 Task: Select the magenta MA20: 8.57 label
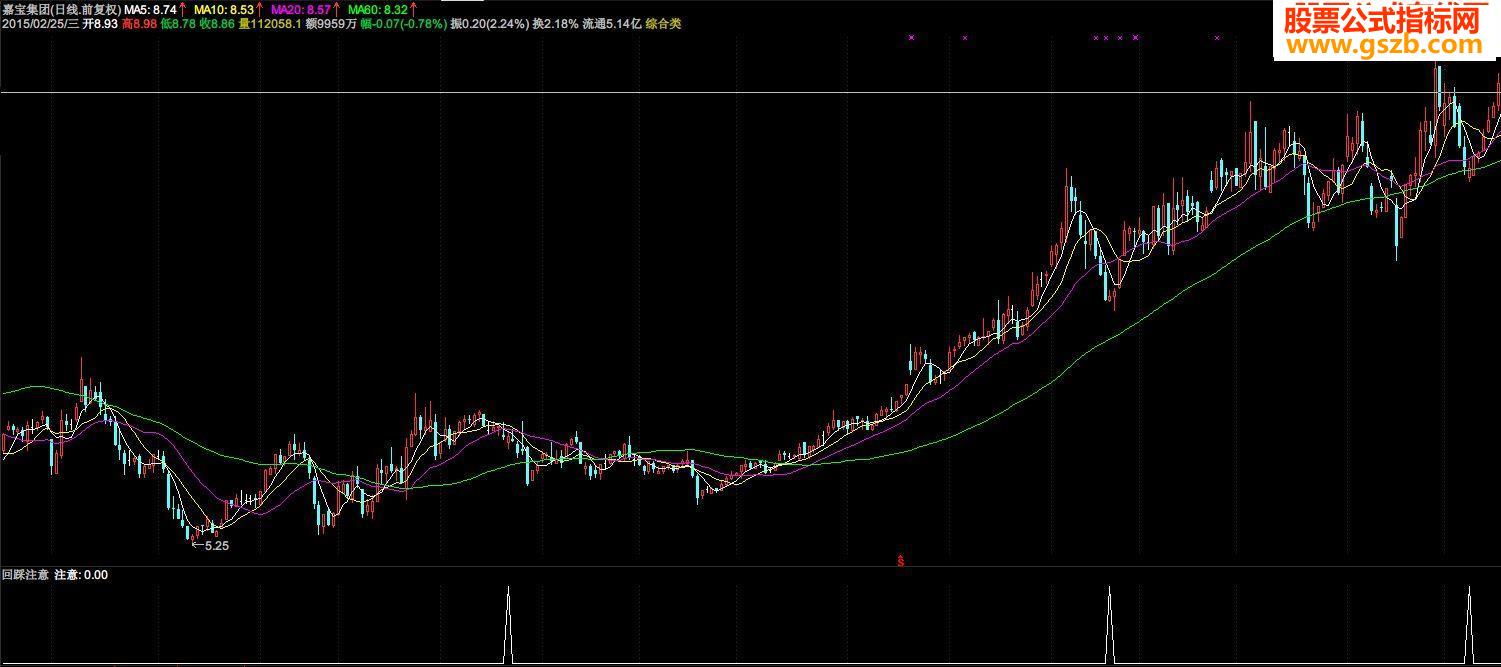pos(301,8)
